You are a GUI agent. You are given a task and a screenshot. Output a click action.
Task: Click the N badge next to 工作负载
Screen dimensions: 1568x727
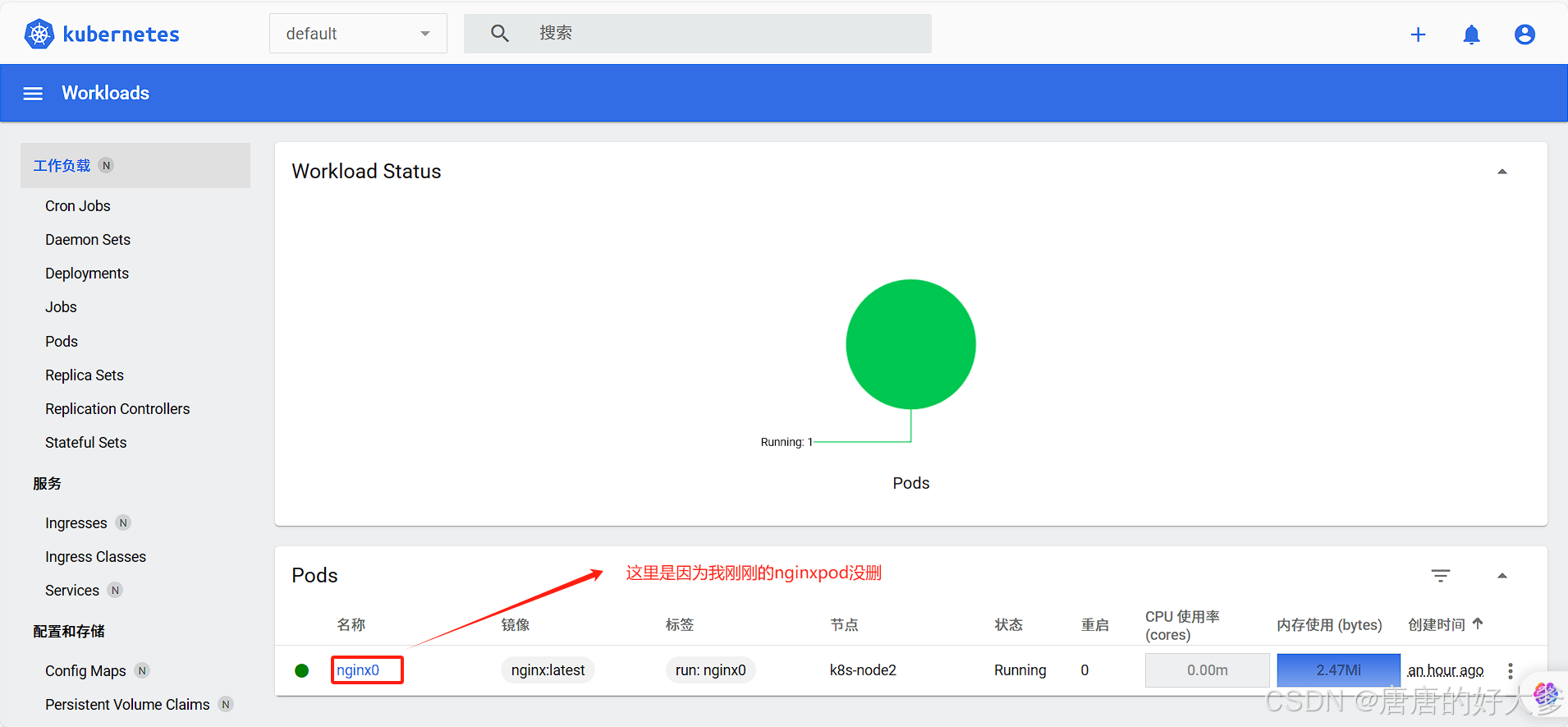pos(106,166)
